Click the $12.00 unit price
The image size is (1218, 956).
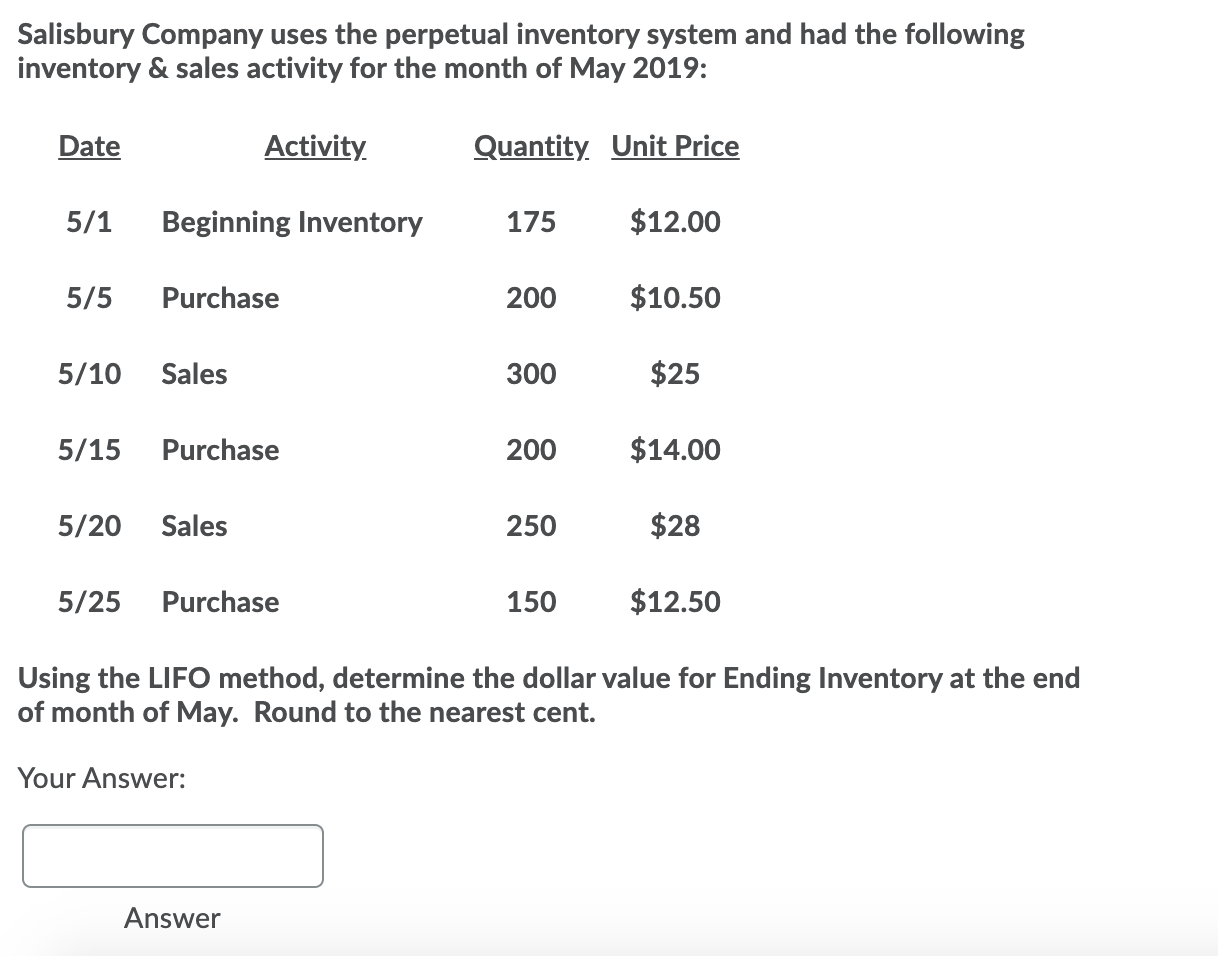675,222
